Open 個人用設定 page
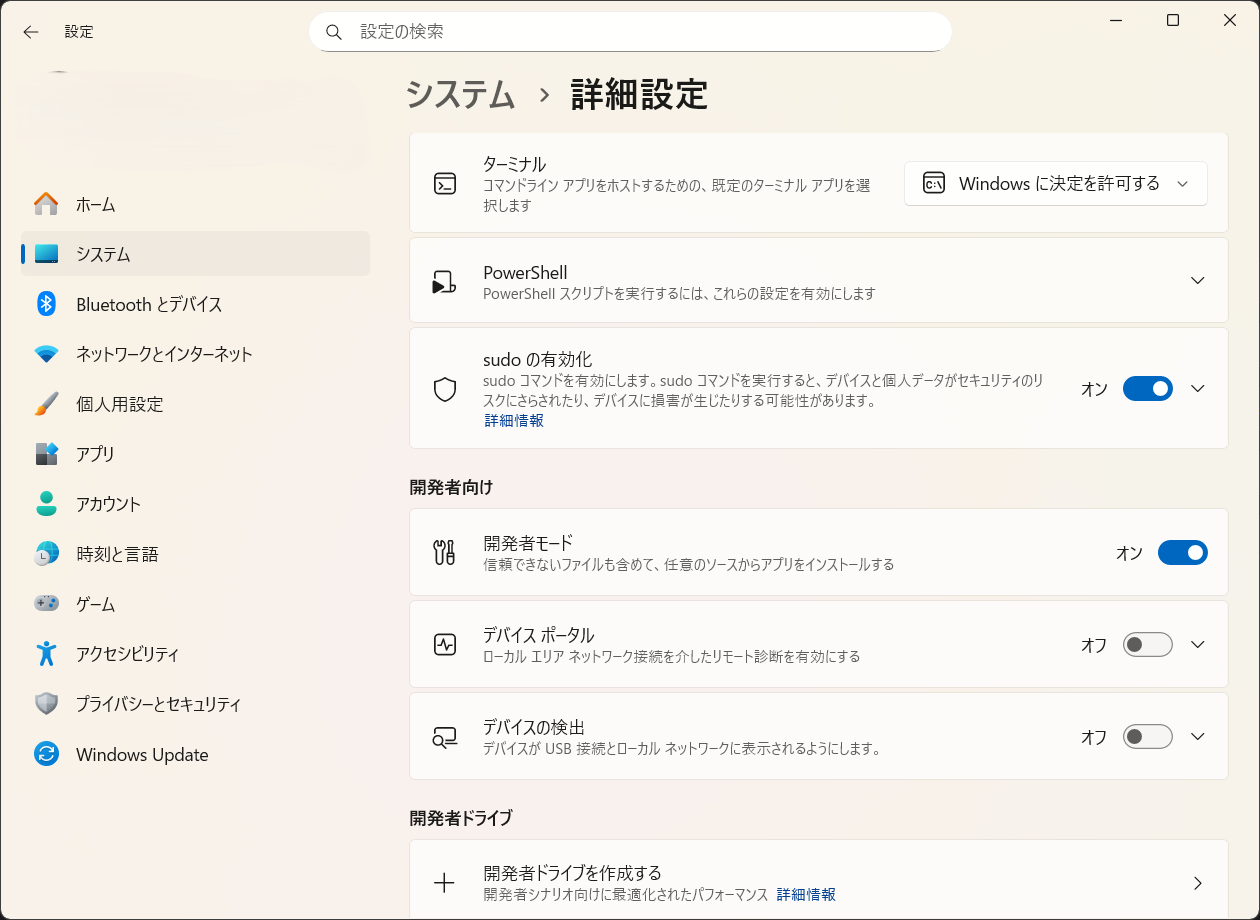Image resolution: width=1260 pixels, height=920 pixels. (x=195, y=404)
